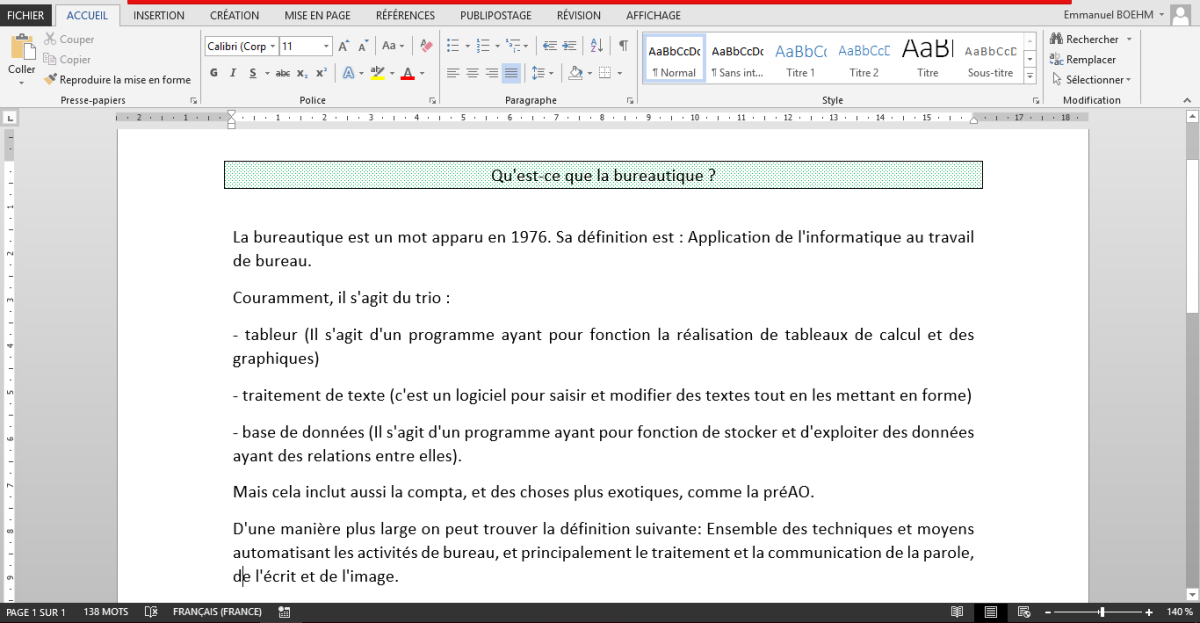Toggle bold (G) formatting
1200x623 pixels.
pos(214,73)
